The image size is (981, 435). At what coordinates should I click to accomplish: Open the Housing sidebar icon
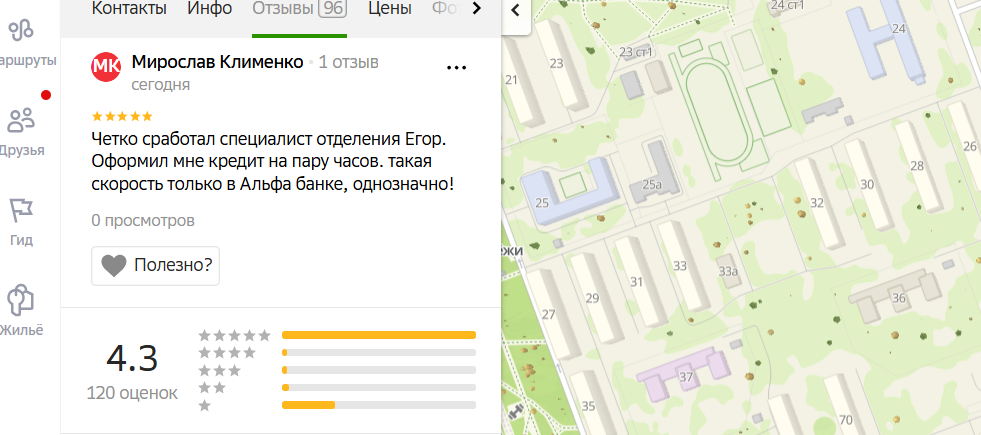pyautogui.click(x=22, y=300)
